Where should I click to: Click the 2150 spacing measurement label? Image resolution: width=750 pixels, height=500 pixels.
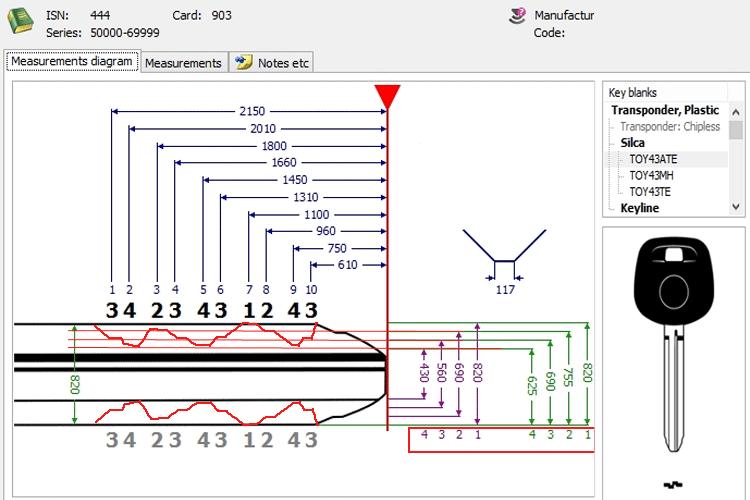tap(251, 110)
